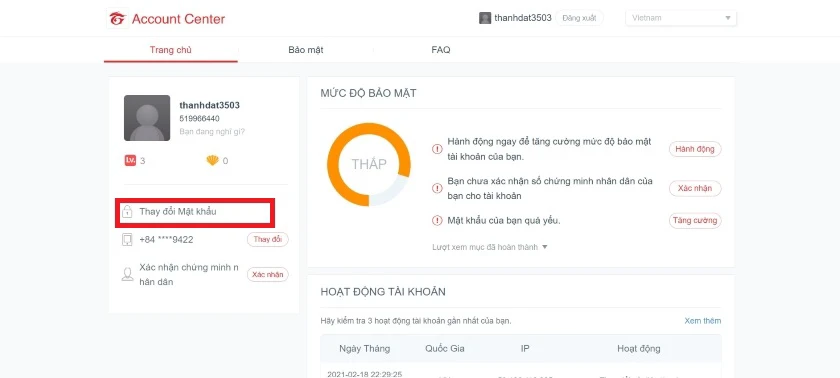
Task: Click the Đăng xuất logout button
Action: [x=580, y=18]
